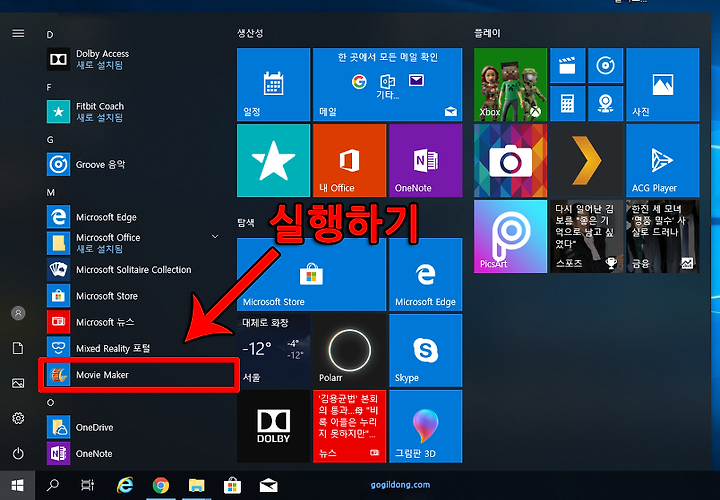Open the ACG Player tile
This screenshot has width=720, height=500.
coord(663,160)
